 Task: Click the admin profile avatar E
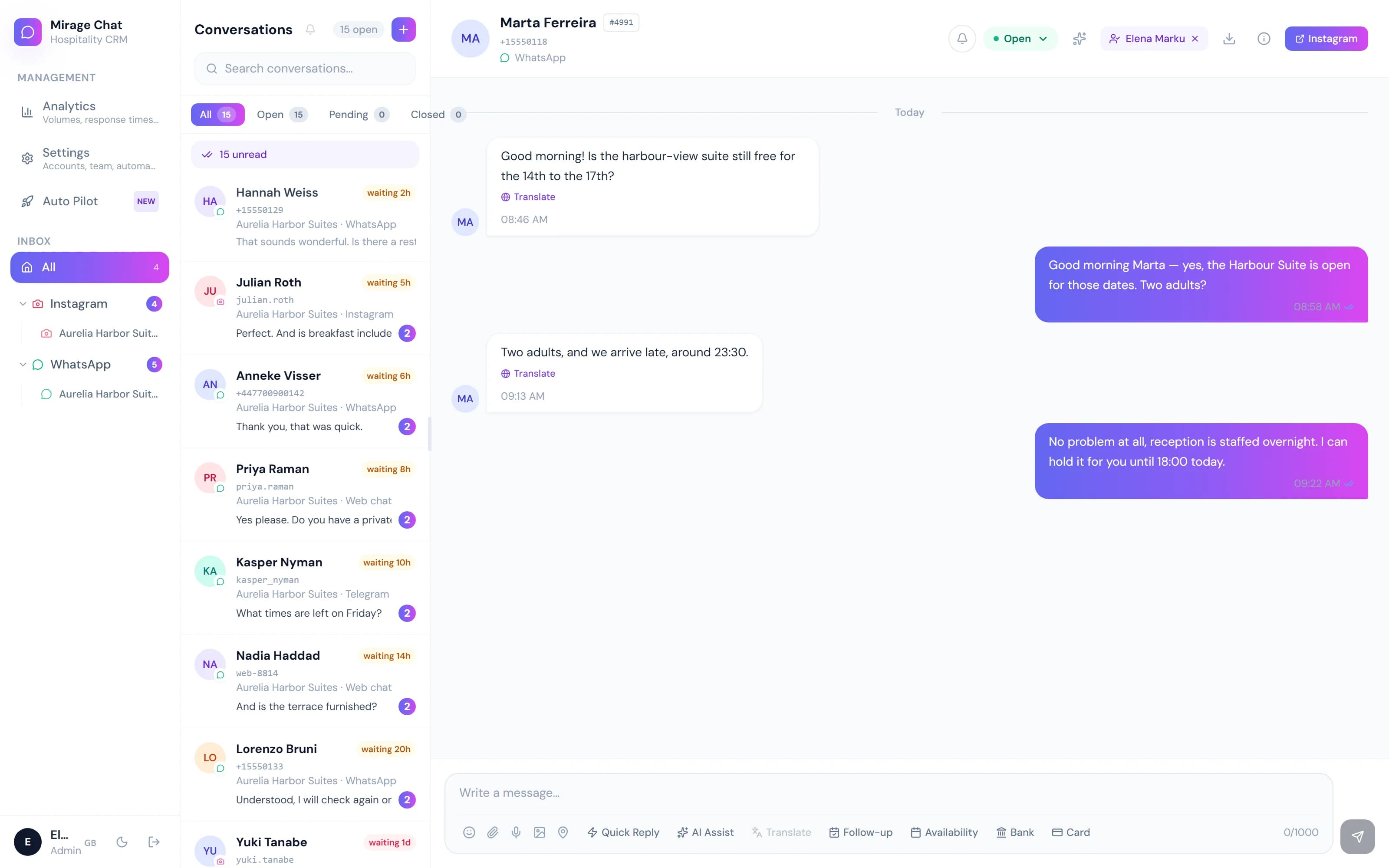click(27, 842)
